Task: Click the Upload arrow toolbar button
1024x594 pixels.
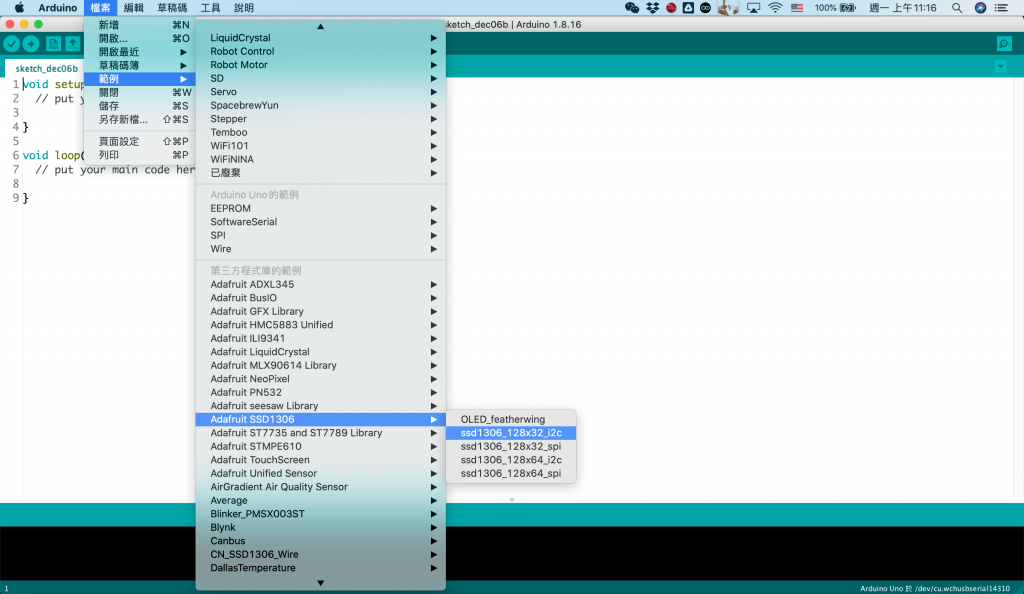Action: click(x=31, y=44)
